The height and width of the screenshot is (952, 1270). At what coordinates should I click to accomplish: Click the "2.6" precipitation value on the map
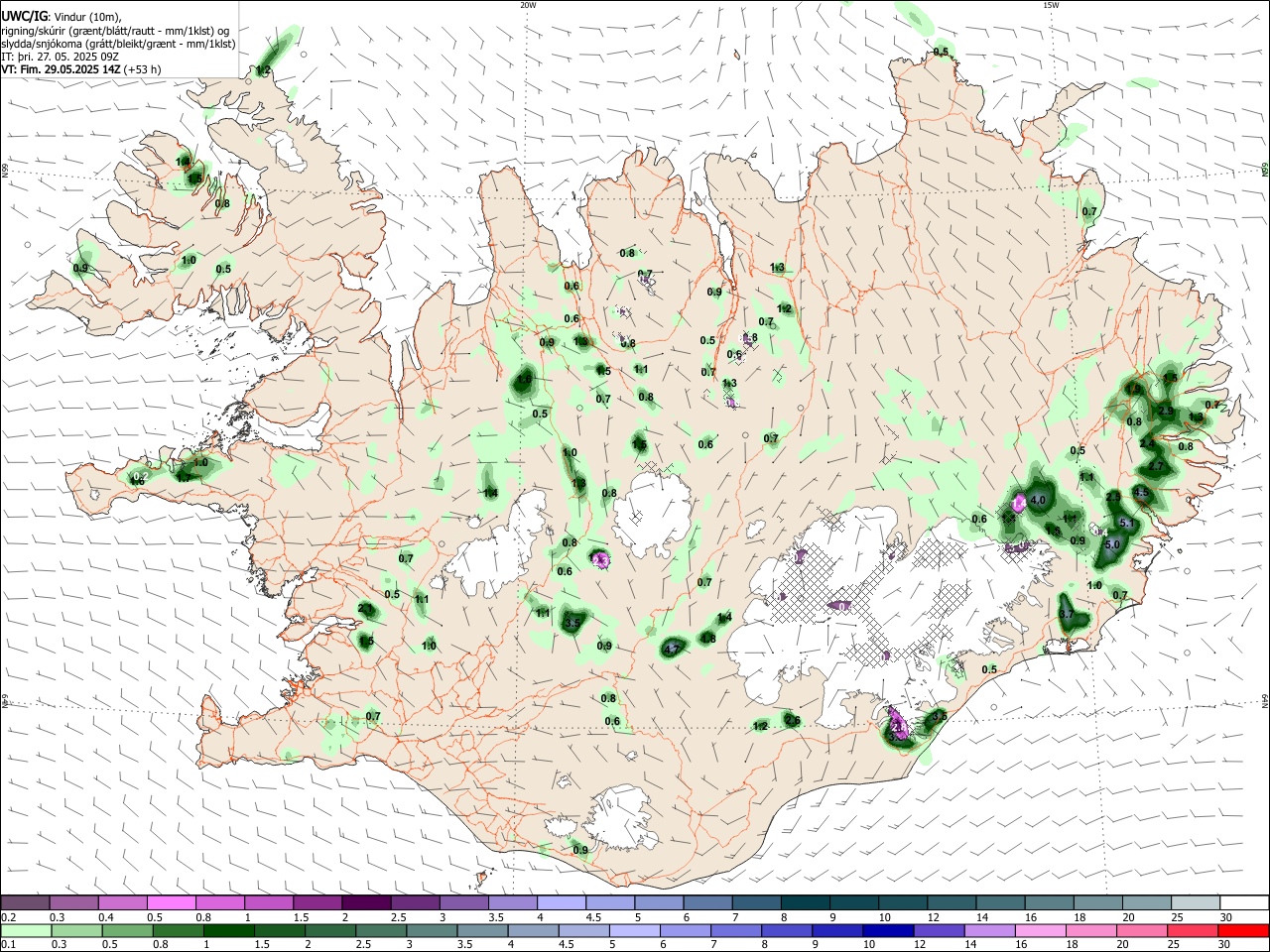[793, 720]
